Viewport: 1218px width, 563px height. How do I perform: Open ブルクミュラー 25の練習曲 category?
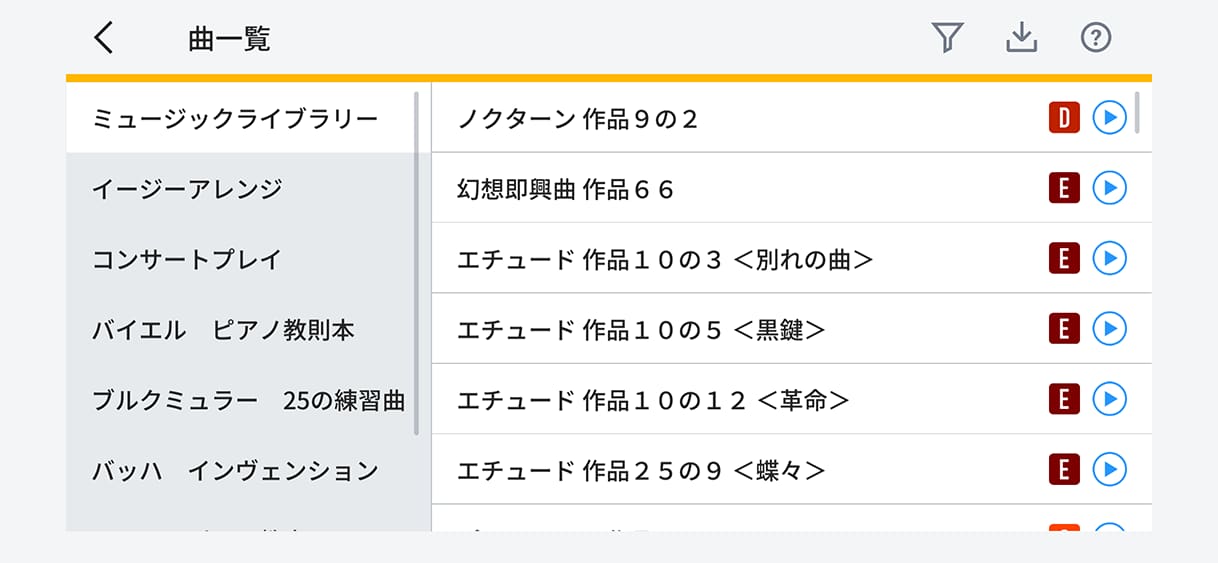[x=248, y=400]
